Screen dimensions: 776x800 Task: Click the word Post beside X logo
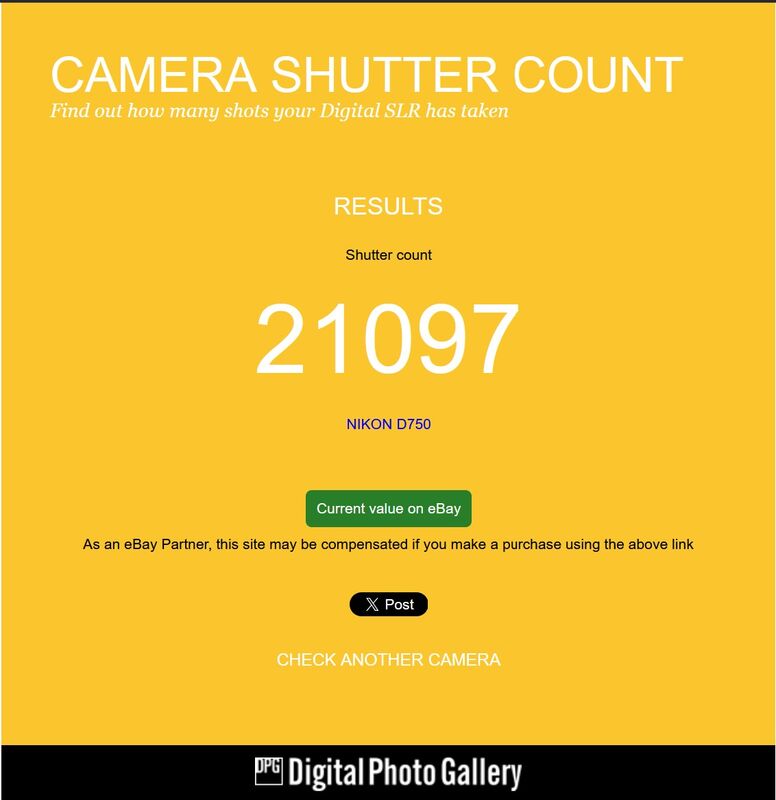[399, 605]
